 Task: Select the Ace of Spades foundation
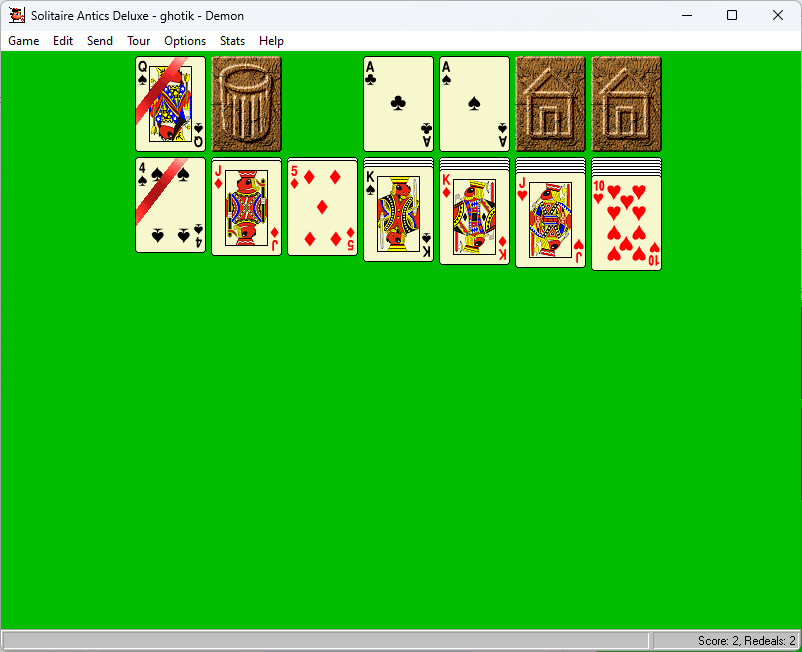tap(475, 104)
